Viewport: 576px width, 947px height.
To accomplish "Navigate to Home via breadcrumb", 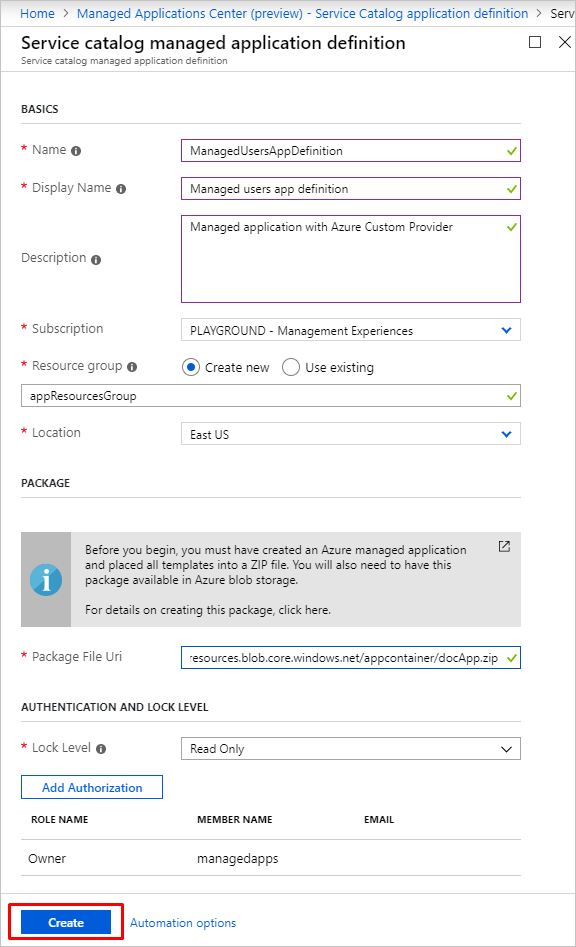I will click(38, 13).
